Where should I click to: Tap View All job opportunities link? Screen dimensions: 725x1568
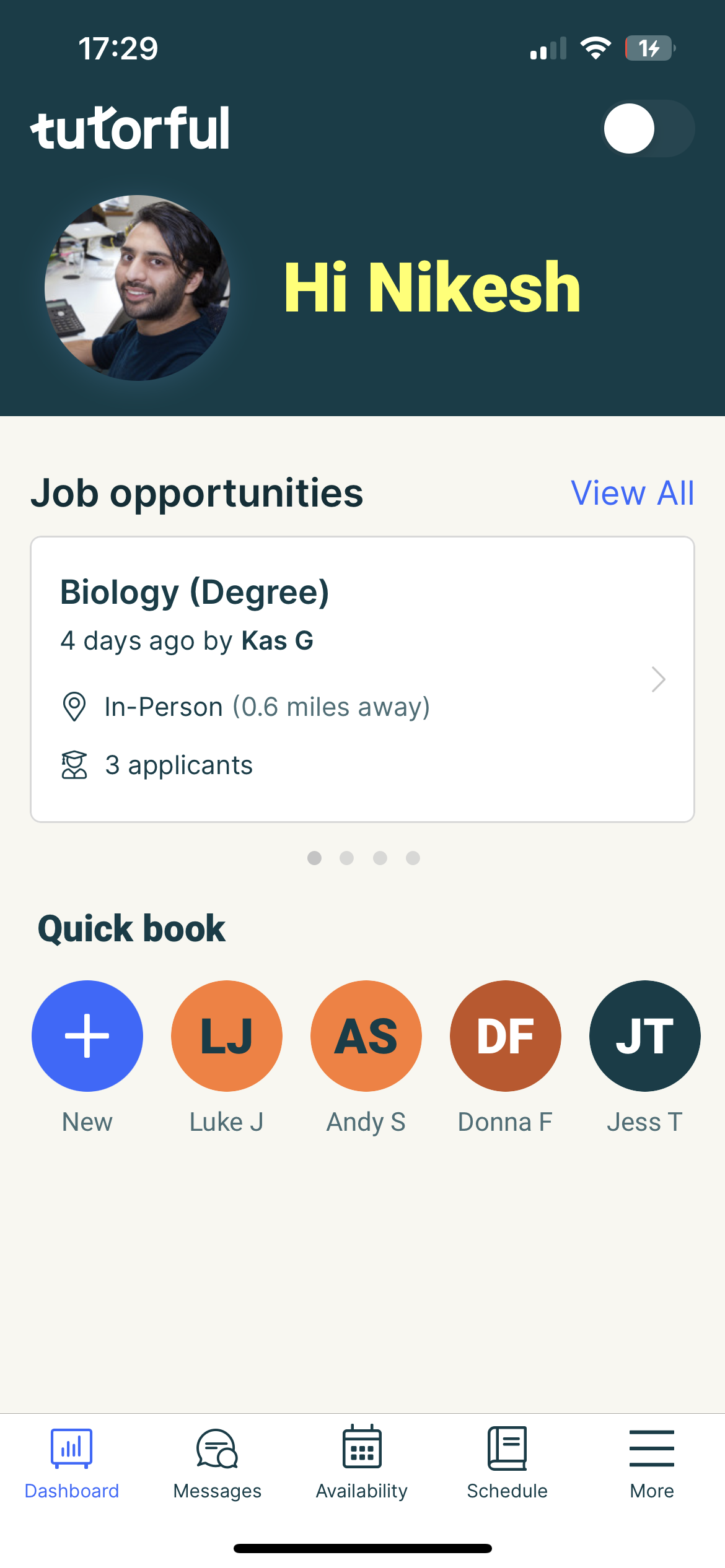(632, 493)
